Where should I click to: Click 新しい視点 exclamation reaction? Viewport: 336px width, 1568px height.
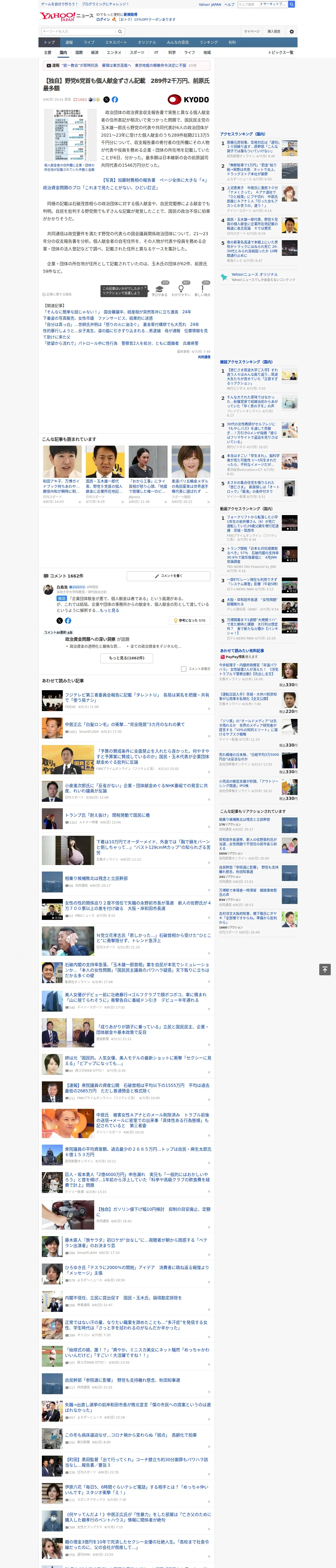click(203, 289)
